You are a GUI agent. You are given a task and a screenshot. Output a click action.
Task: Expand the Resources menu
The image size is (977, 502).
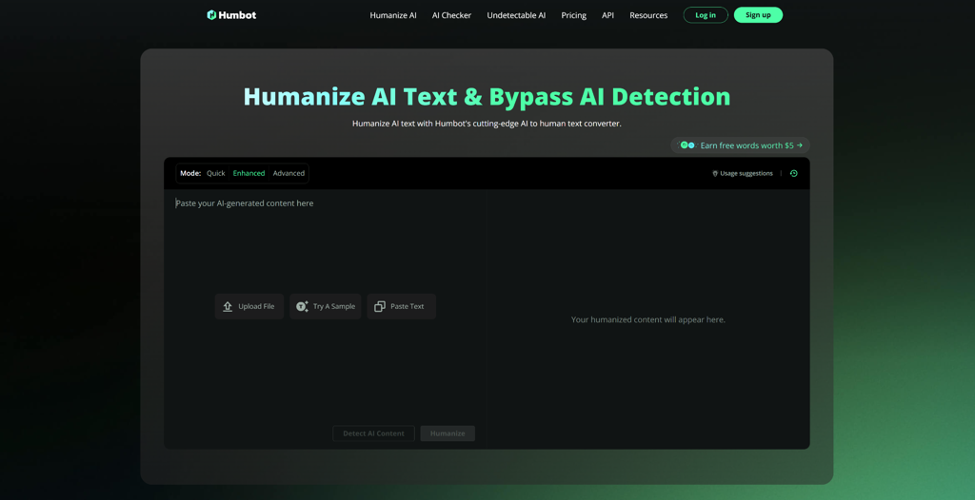click(x=648, y=16)
